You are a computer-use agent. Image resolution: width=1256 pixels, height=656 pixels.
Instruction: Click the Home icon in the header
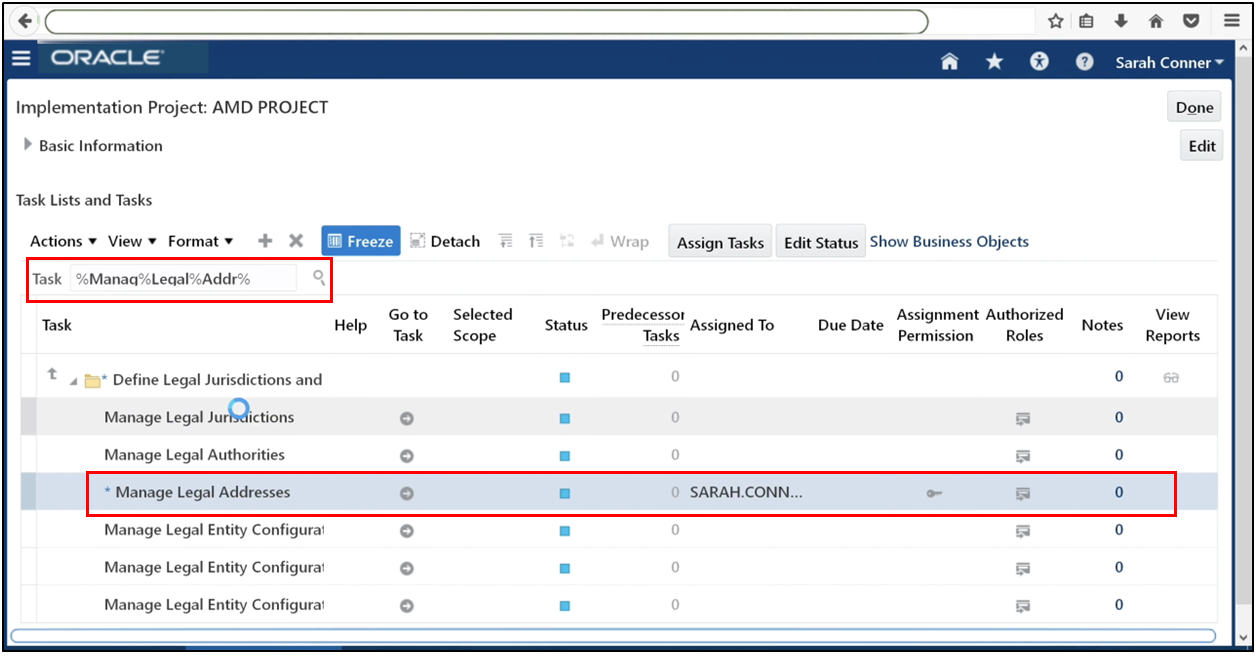click(949, 61)
